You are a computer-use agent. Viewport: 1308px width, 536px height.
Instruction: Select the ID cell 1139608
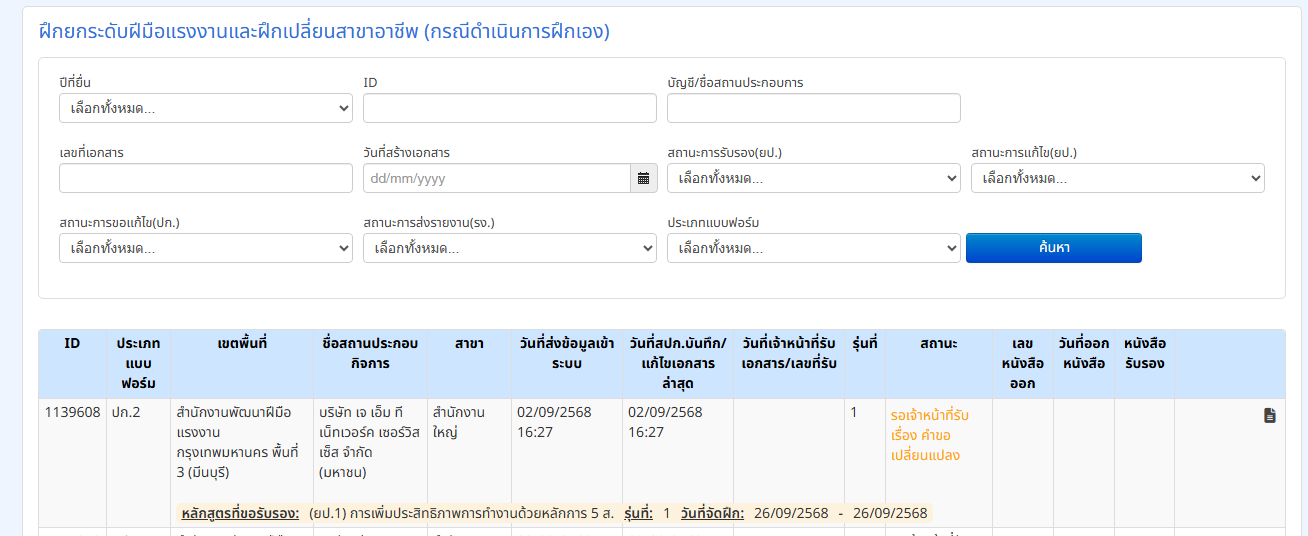point(72,412)
